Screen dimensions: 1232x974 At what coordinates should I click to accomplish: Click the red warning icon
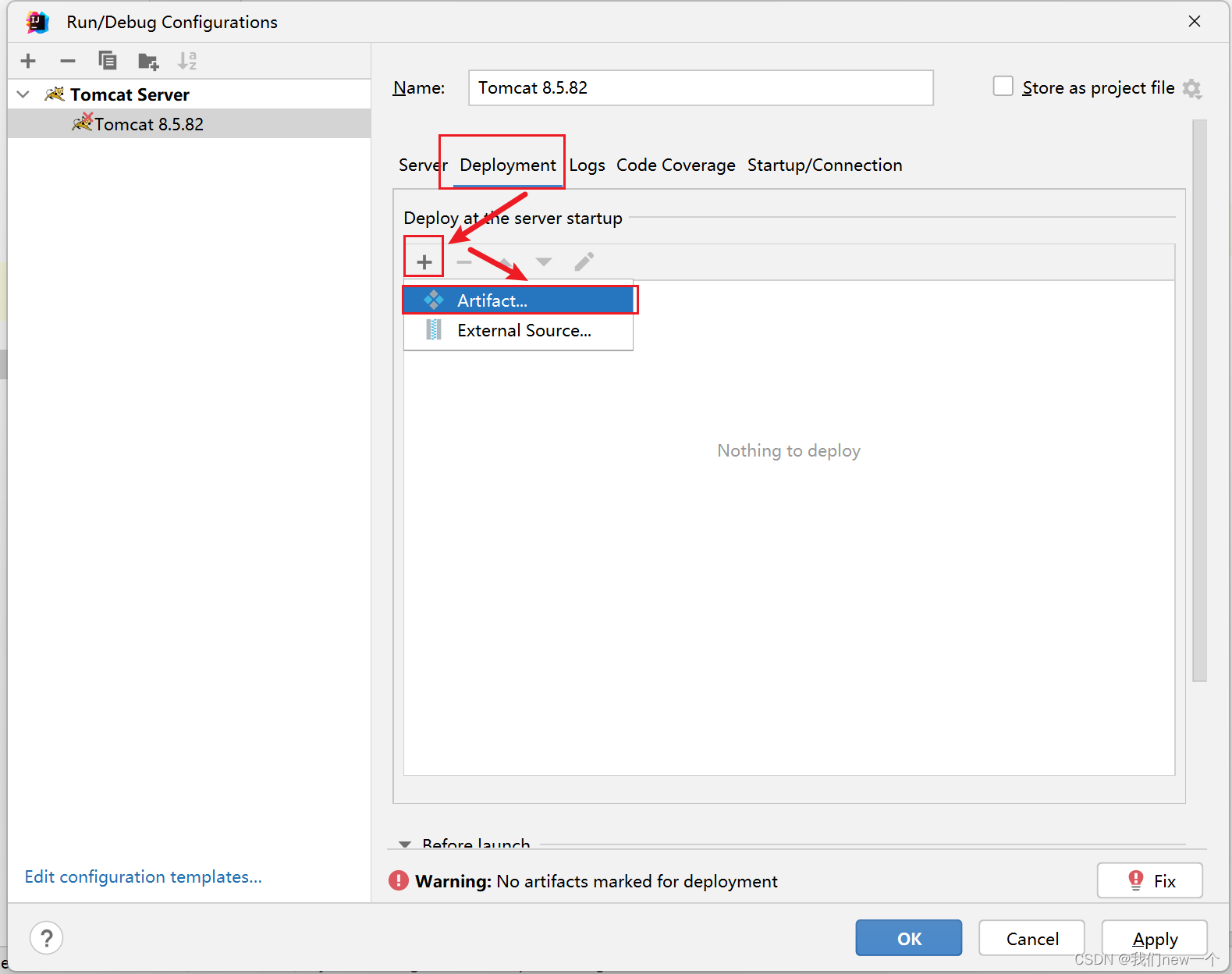point(399,880)
